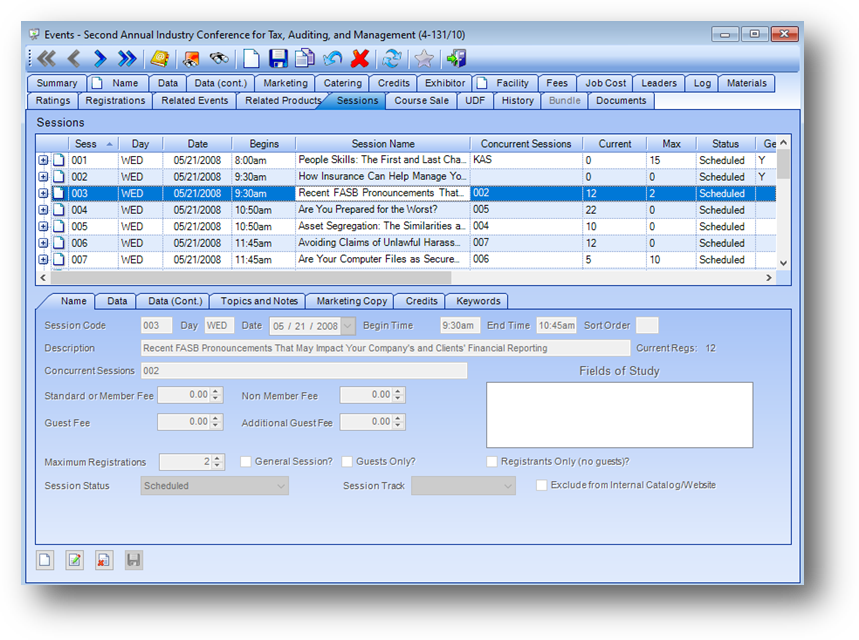
Task: Click the End Time field 10:45am
Action: click(x=556, y=326)
